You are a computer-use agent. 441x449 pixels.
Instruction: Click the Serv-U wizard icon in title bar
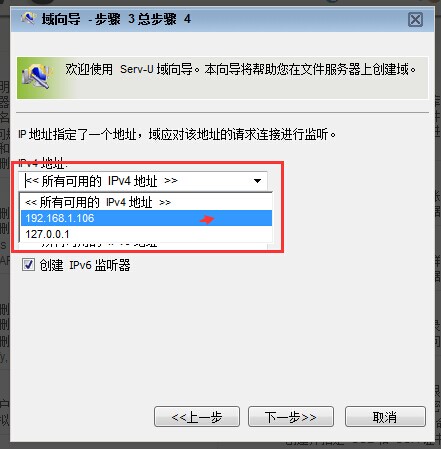(x=28, y=19)
